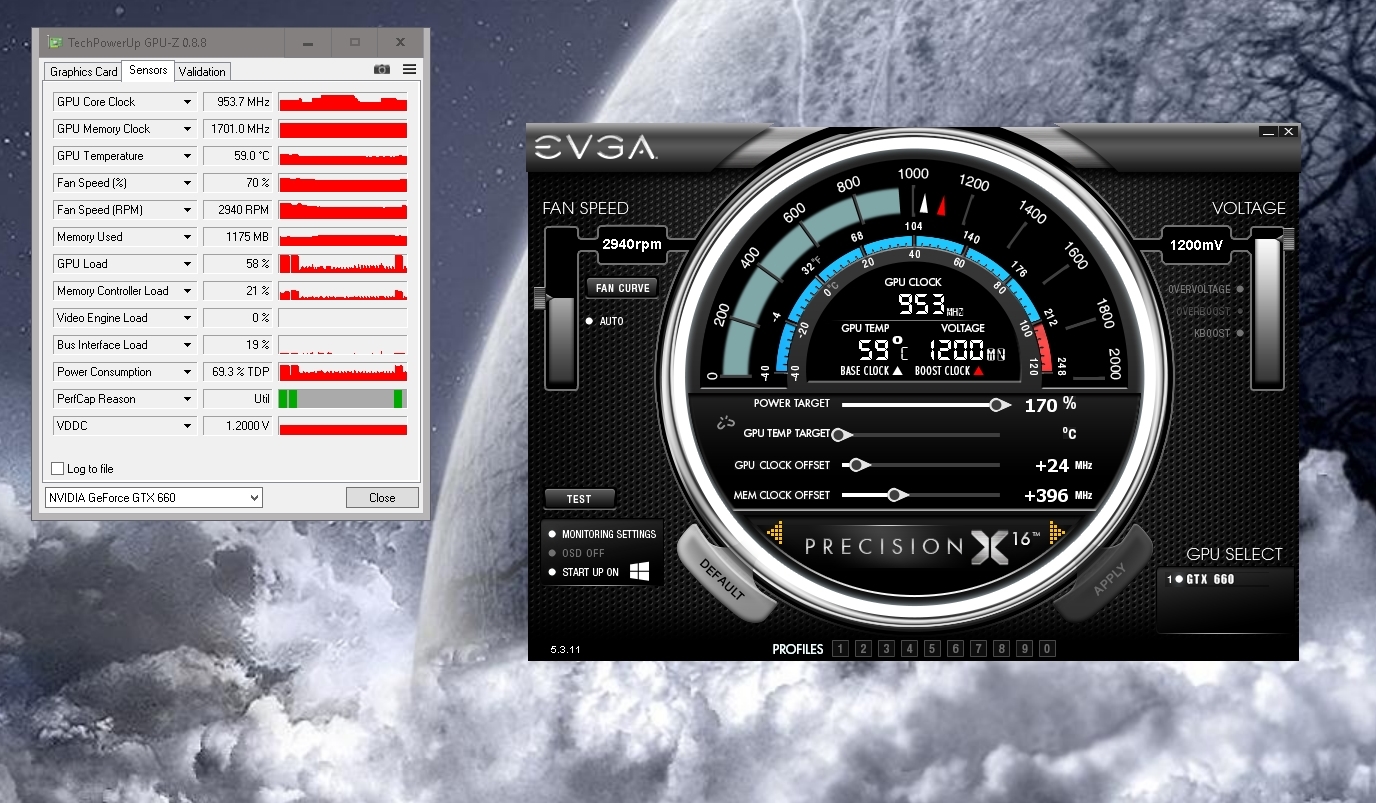Screen dimensions: 1376x803
Task: Click the 953.7 MHz core clock value
Action: [237, 102]
